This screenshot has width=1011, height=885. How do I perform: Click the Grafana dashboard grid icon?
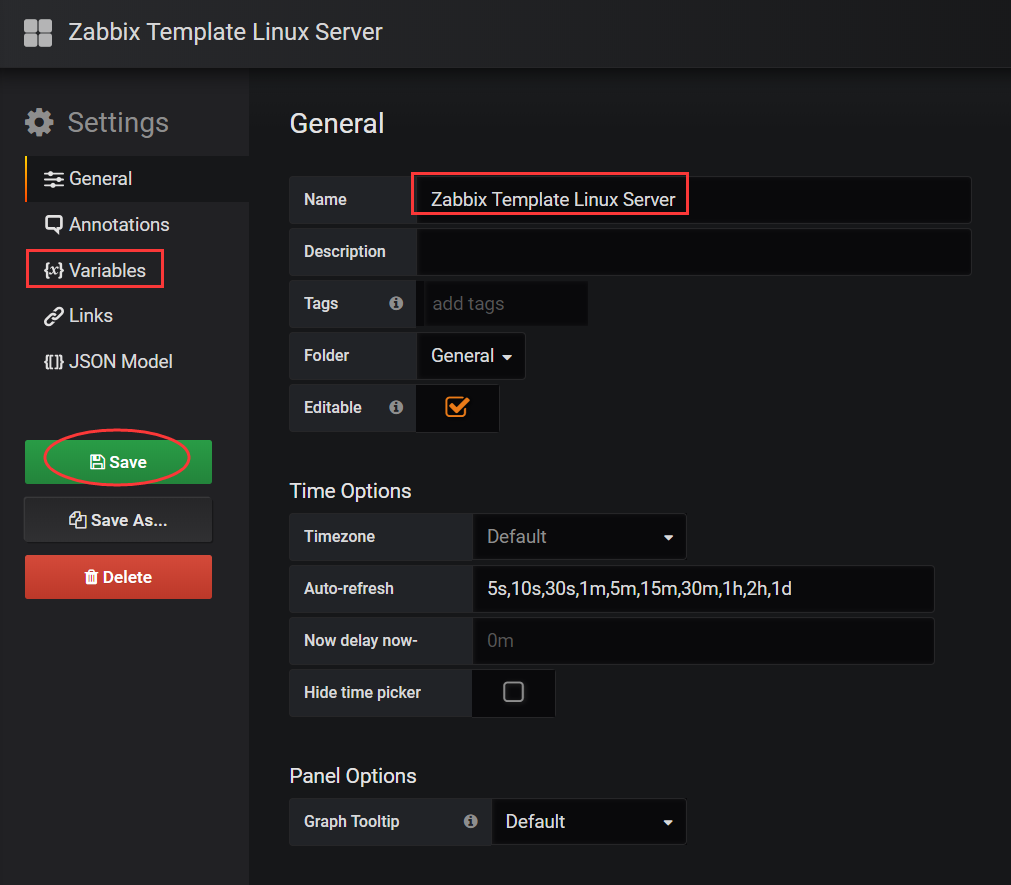38,32
